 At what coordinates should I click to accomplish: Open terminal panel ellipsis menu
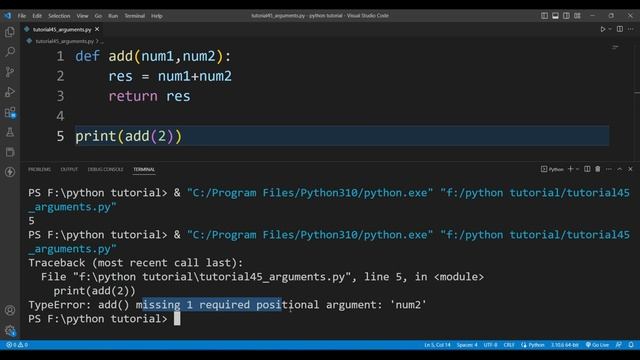pos(609,169)
